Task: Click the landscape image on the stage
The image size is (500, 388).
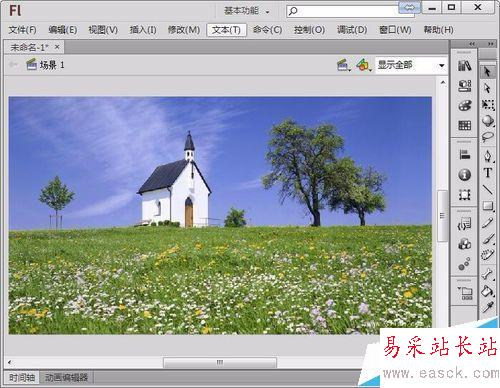Action: [x=220, y=215]
